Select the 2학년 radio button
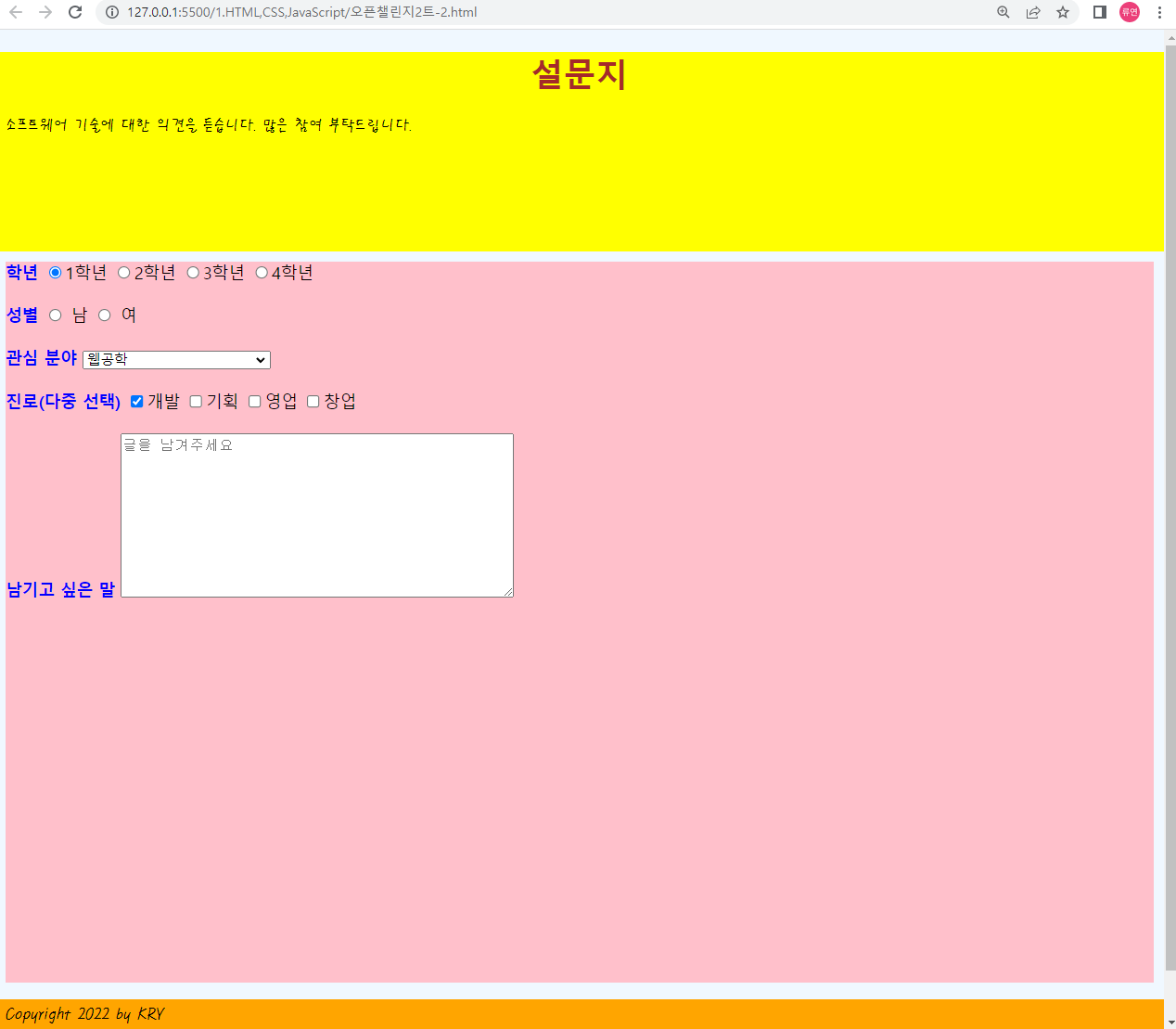 [x=123, y=273]
